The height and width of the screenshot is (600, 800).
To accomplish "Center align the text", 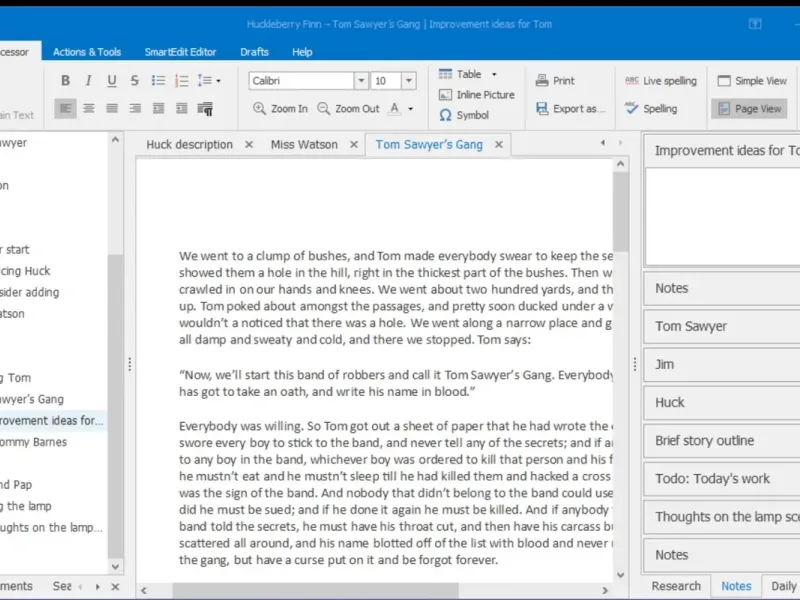I will click(89, 108).
